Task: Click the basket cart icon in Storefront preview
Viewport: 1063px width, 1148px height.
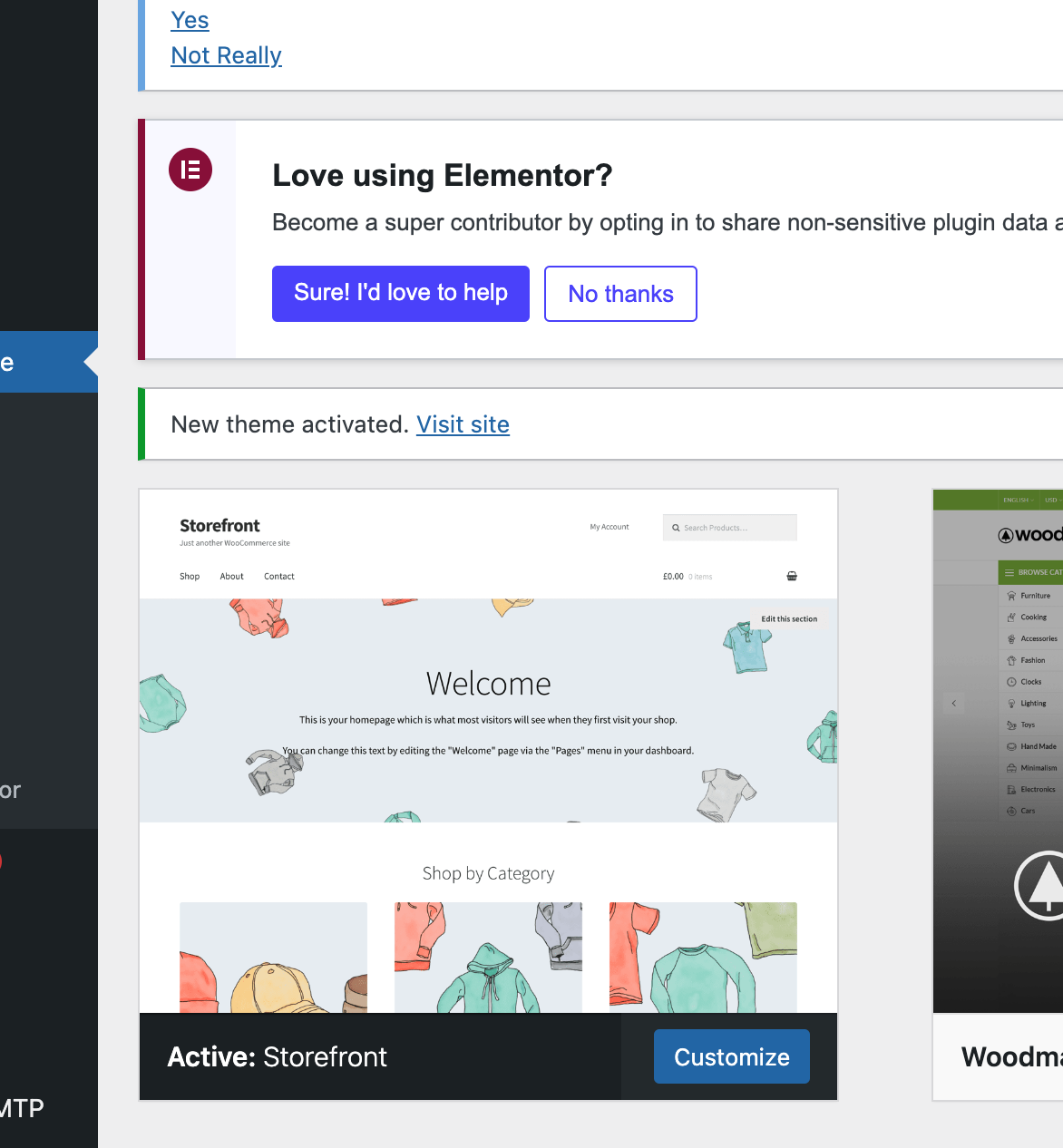Action: click(792, 576)
